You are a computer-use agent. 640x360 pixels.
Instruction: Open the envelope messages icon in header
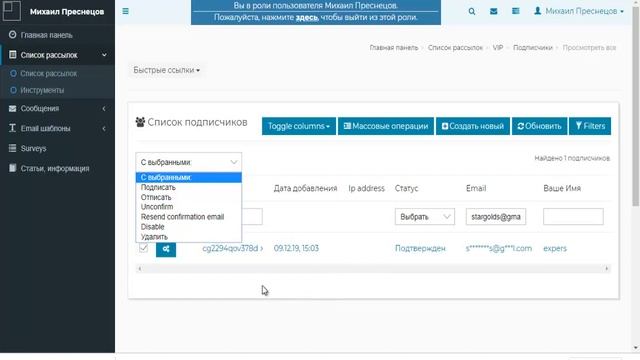coord(493,11)
